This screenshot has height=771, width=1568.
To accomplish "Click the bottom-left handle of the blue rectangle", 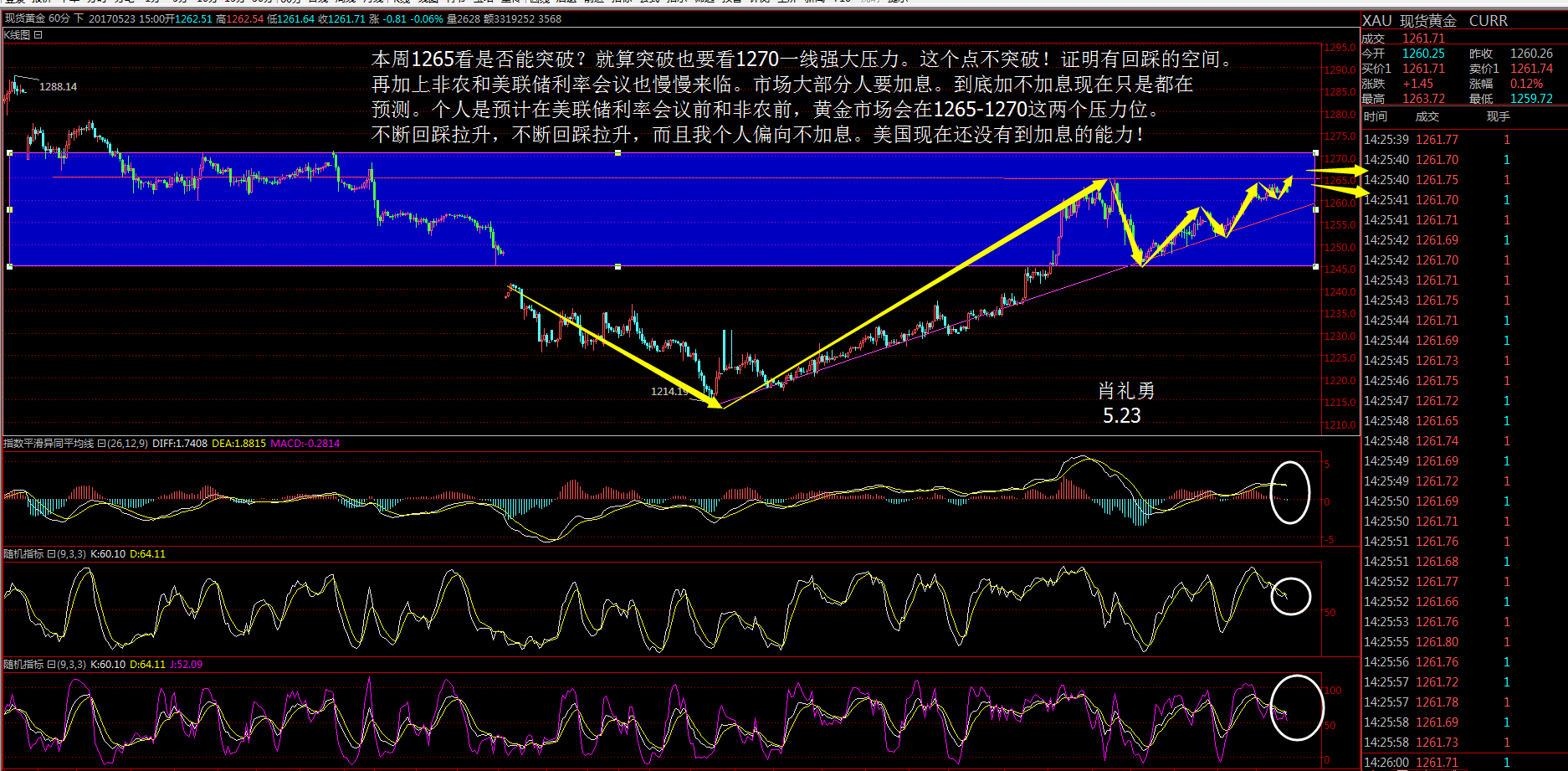I will pyautogui.click(x=10, y=266).
